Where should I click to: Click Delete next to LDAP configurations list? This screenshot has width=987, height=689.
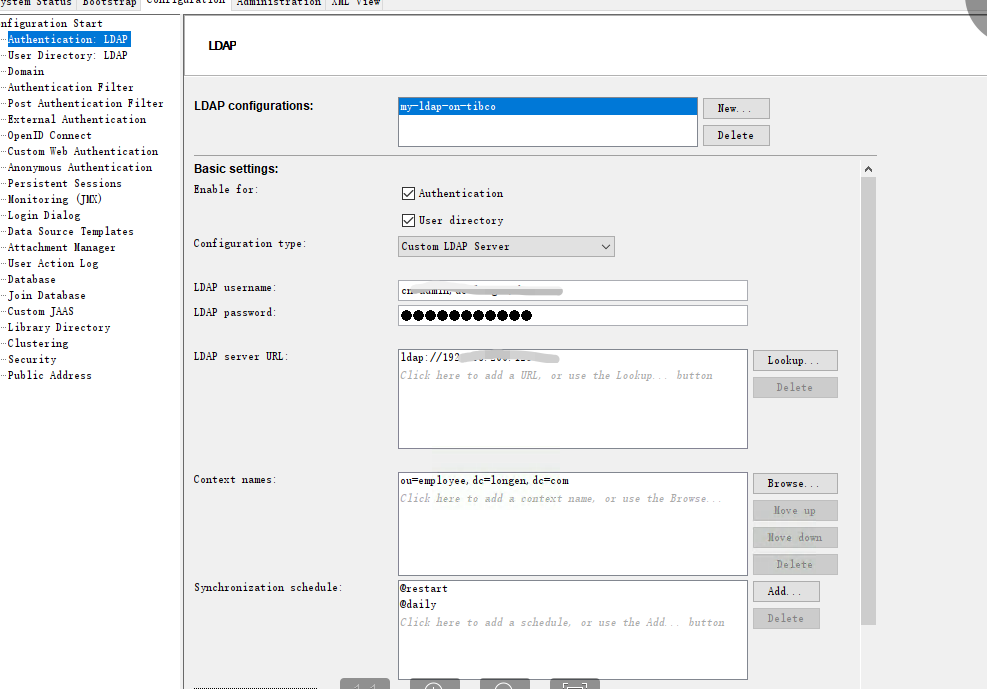pos(736,135)
